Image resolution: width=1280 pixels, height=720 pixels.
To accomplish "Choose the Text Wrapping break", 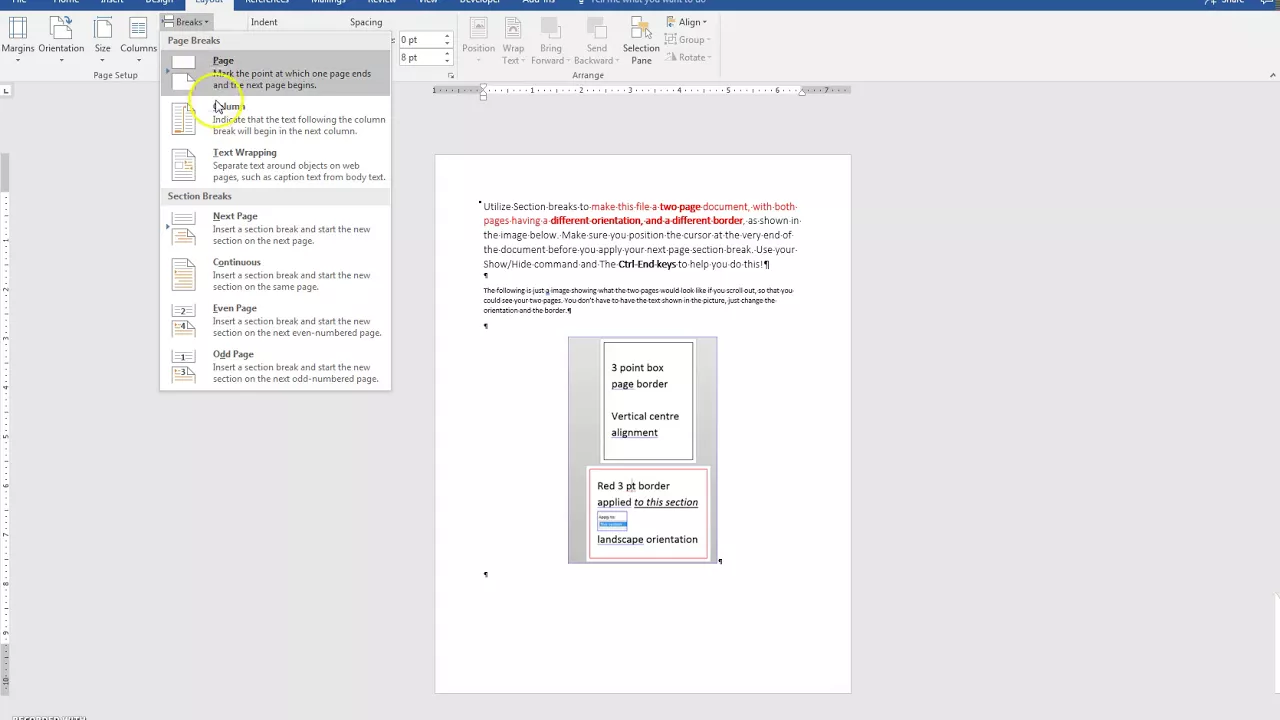I will (x=275, y=165).
